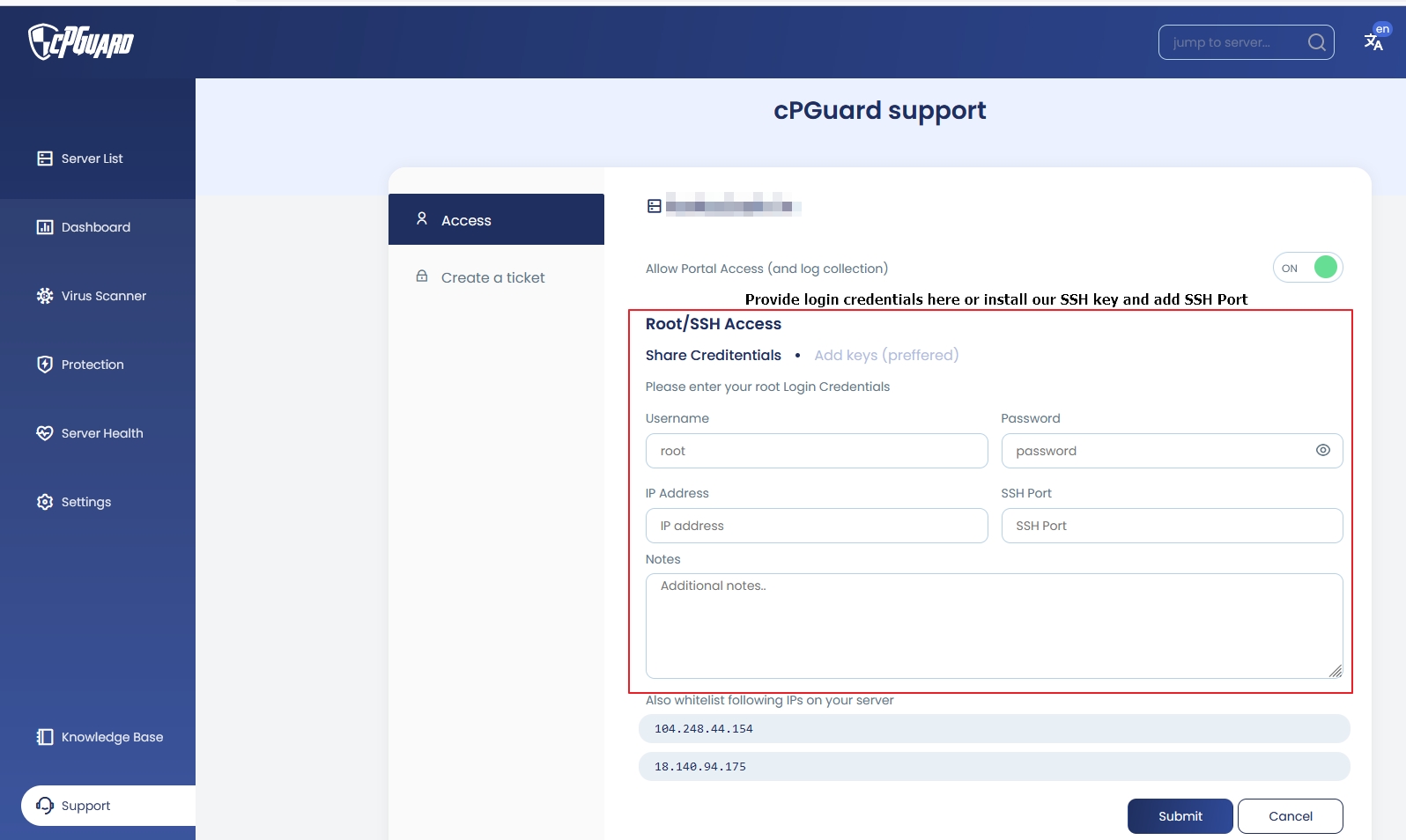Click the cPGuard logo
Screen dimensions: 1406x840
[x=81, y=41]
